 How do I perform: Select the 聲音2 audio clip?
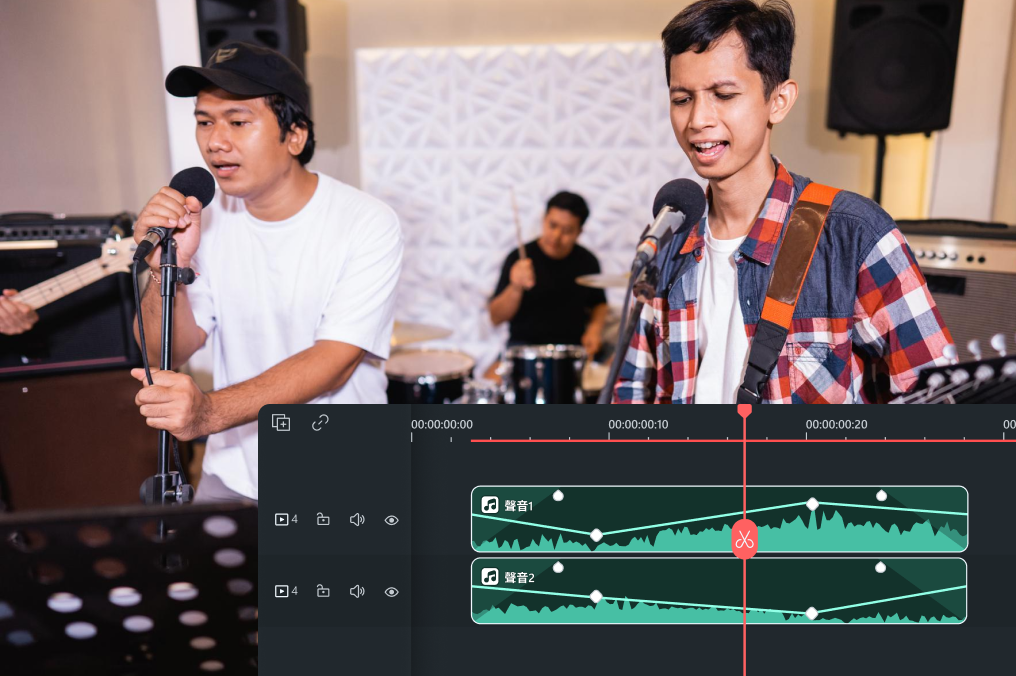[x=719, y=590]
